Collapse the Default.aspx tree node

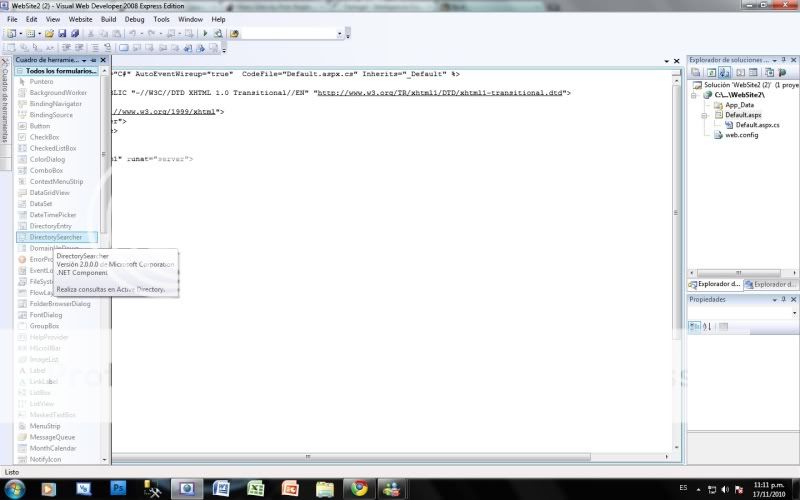point(705,115)
